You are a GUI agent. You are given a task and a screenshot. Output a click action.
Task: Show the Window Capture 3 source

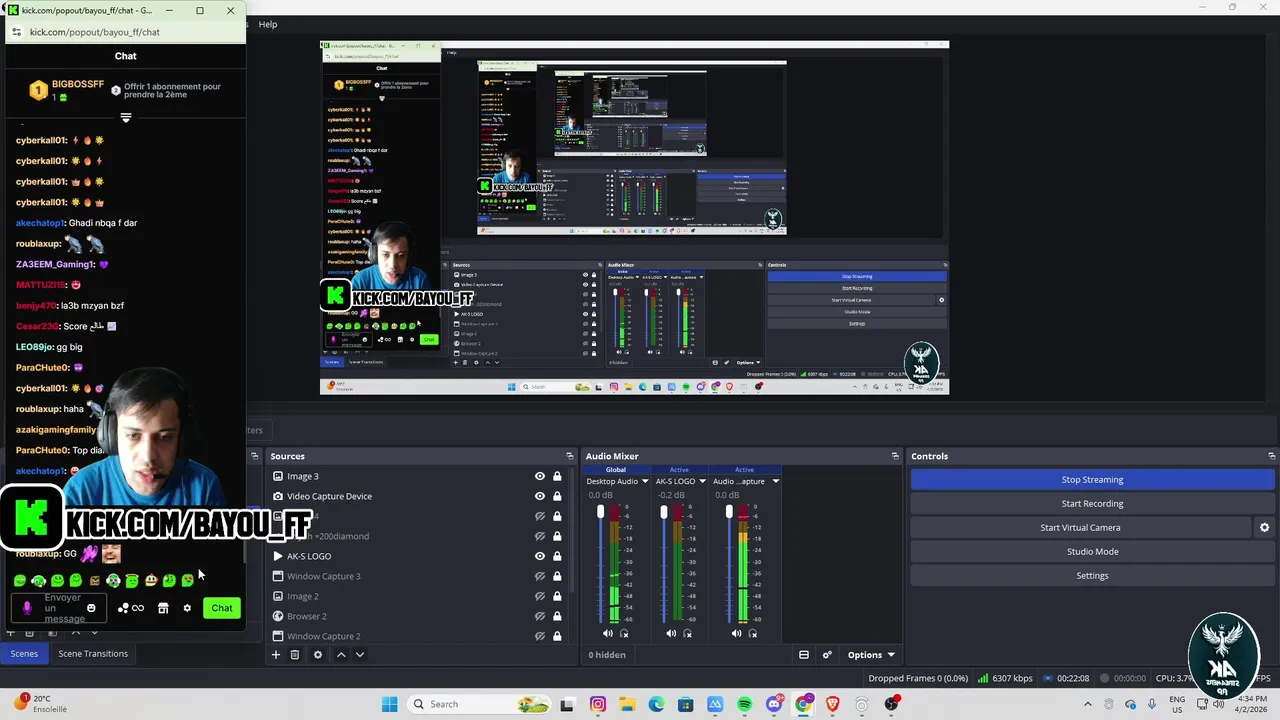point(540,576)
